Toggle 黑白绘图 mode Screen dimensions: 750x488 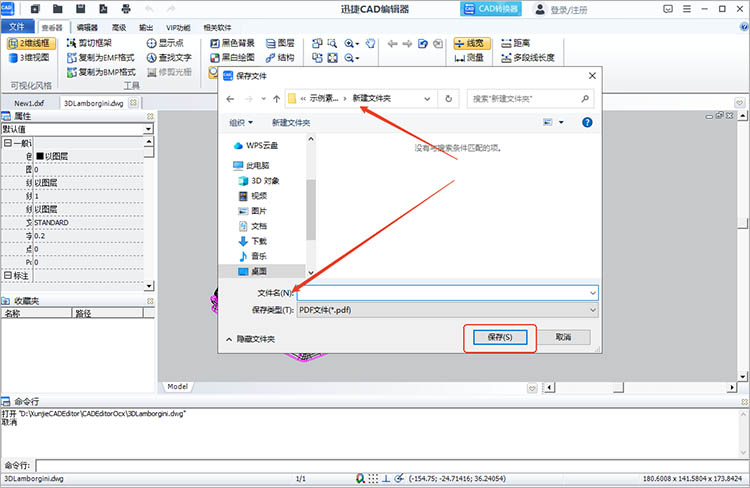tap(232, 57)
